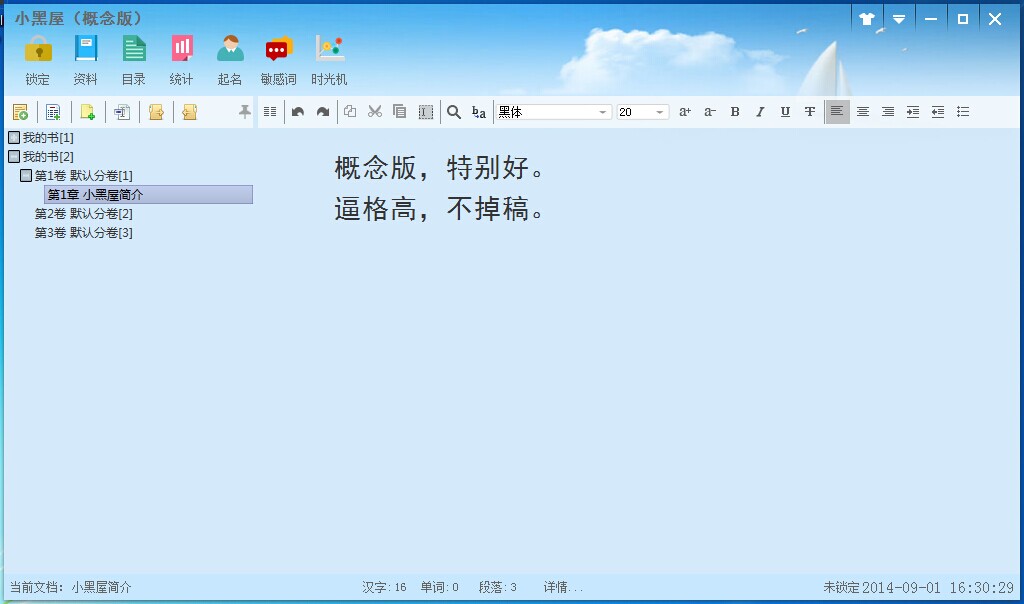
Task: Place cursor in line 概念版，特别好。
Action: (439, 168)
